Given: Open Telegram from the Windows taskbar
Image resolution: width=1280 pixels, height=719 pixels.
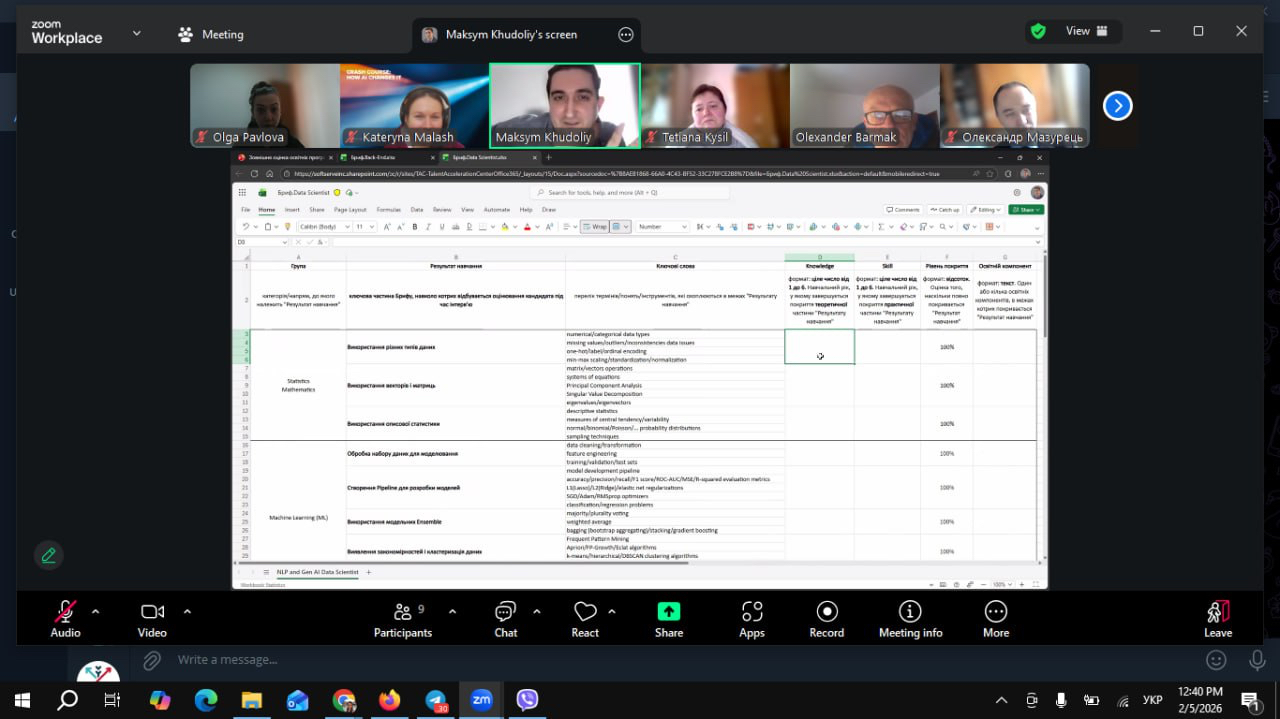Looking at the screenshot, I should pyautogui.click(x=435, y=700).
